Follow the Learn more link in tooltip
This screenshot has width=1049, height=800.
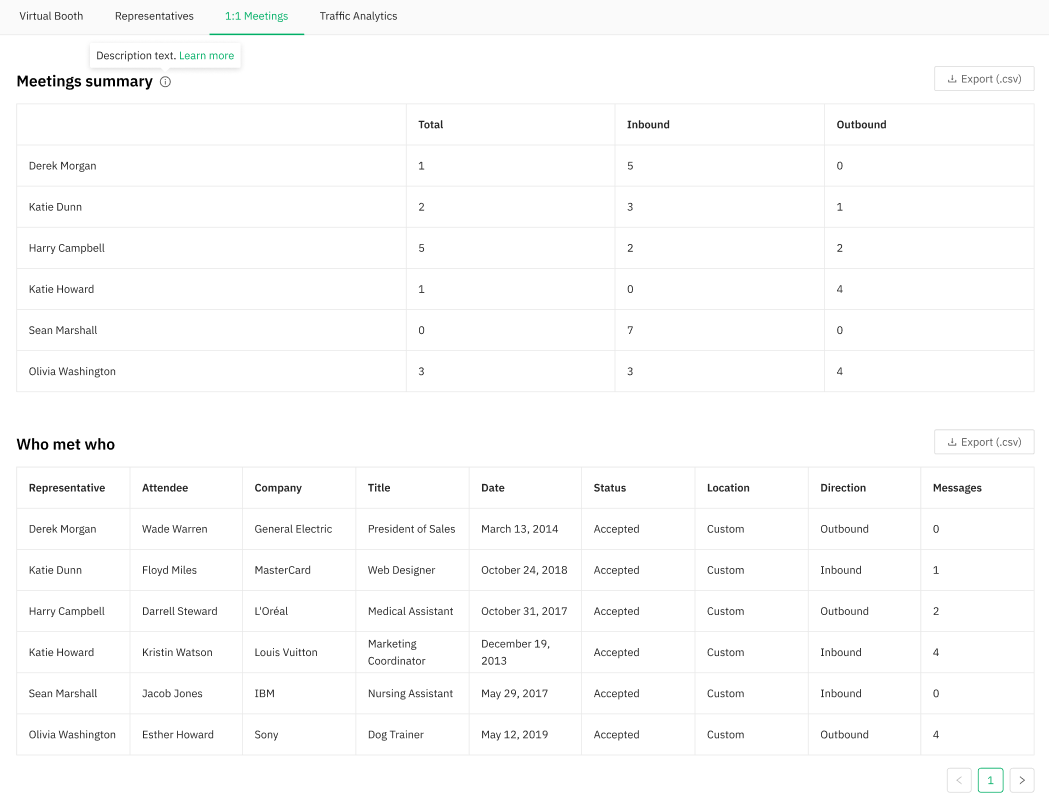point(206,56)
